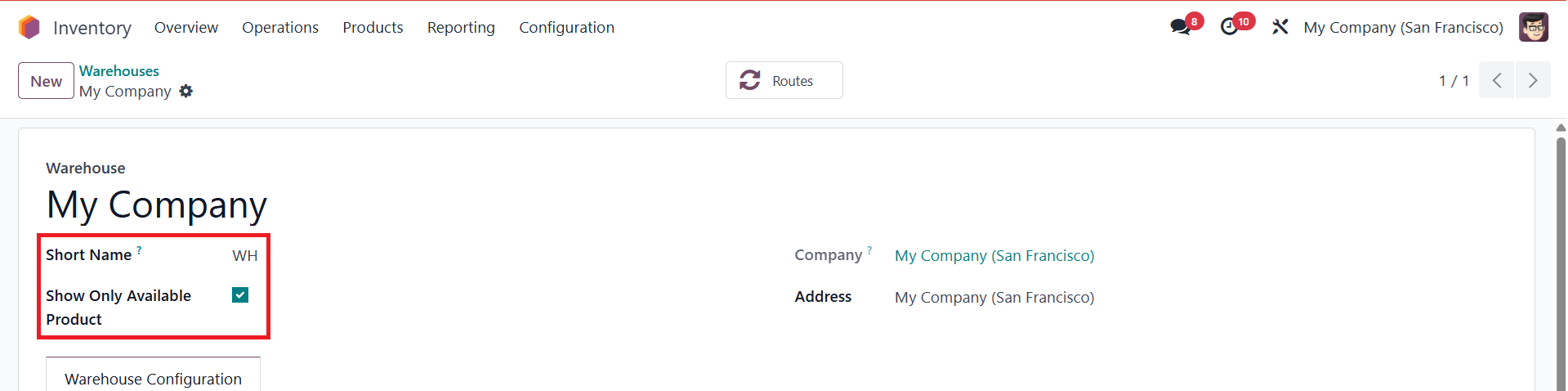Toggle Show Only Available Product checkbox
Screen dimensions: 1568x391
(240, 295)
